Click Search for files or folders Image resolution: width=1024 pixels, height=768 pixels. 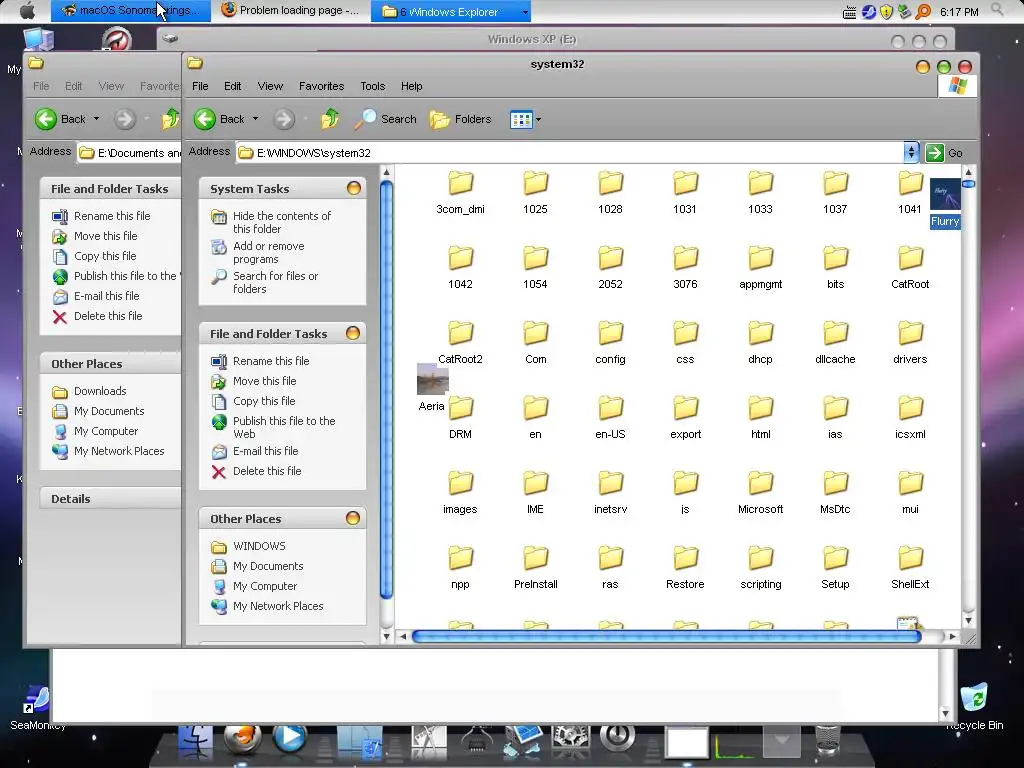coord(275,282)
